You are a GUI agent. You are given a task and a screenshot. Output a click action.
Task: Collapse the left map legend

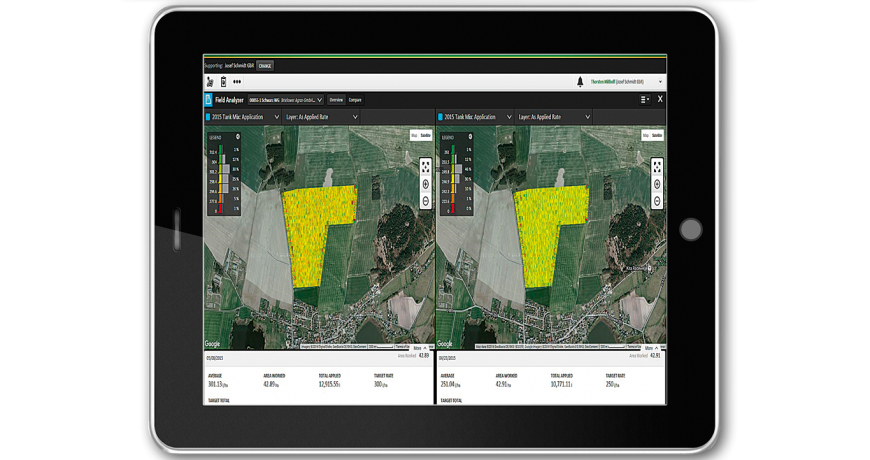[x=237, y=137]
